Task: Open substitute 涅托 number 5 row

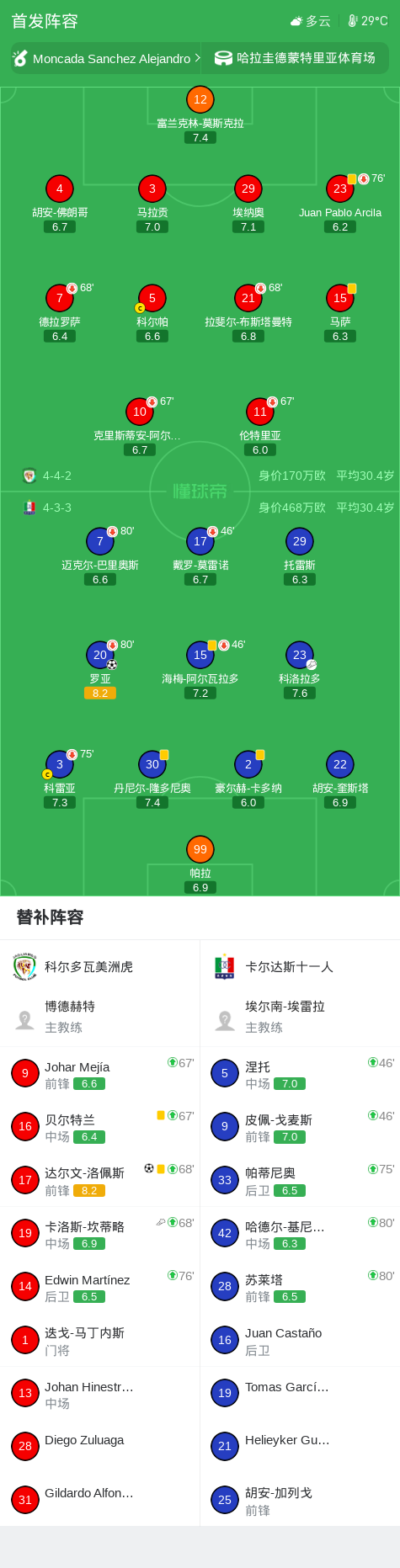Action: coord(300,1074)
